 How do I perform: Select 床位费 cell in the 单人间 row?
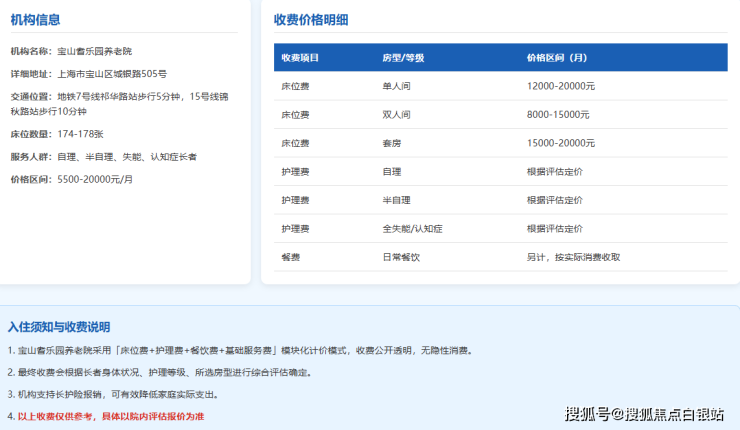[295, 86]
